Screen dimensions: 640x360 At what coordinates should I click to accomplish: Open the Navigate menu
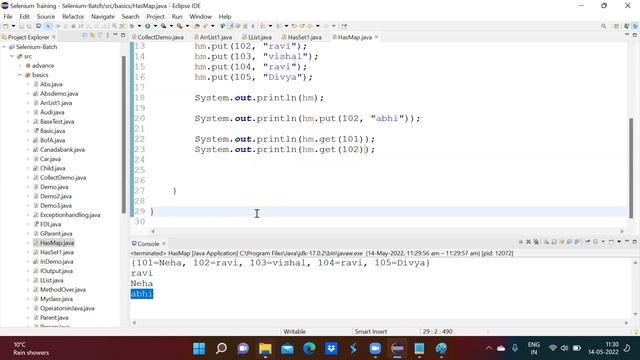pos(103,16)
